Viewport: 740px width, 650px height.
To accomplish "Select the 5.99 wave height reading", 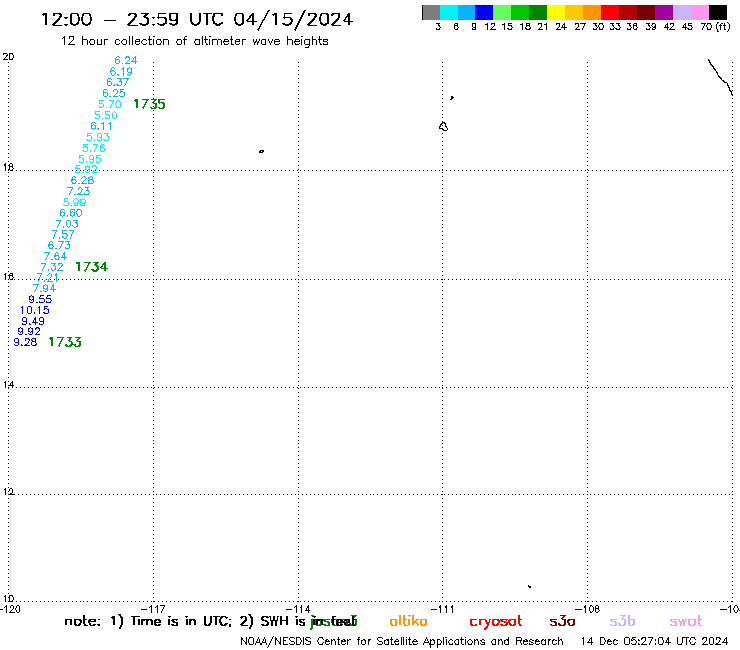I will click(75, 202).
